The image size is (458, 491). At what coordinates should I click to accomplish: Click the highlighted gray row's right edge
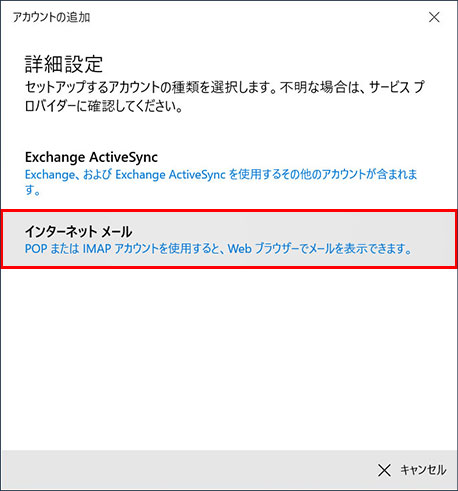click(449, 239)
